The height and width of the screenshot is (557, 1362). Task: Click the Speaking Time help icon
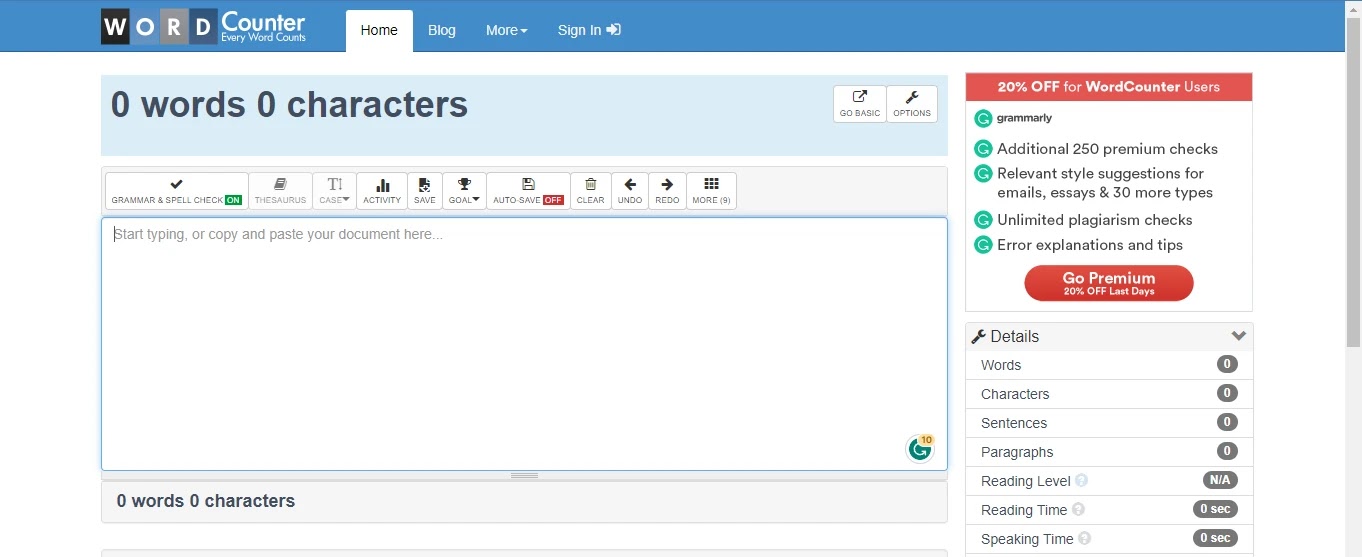1084,539
